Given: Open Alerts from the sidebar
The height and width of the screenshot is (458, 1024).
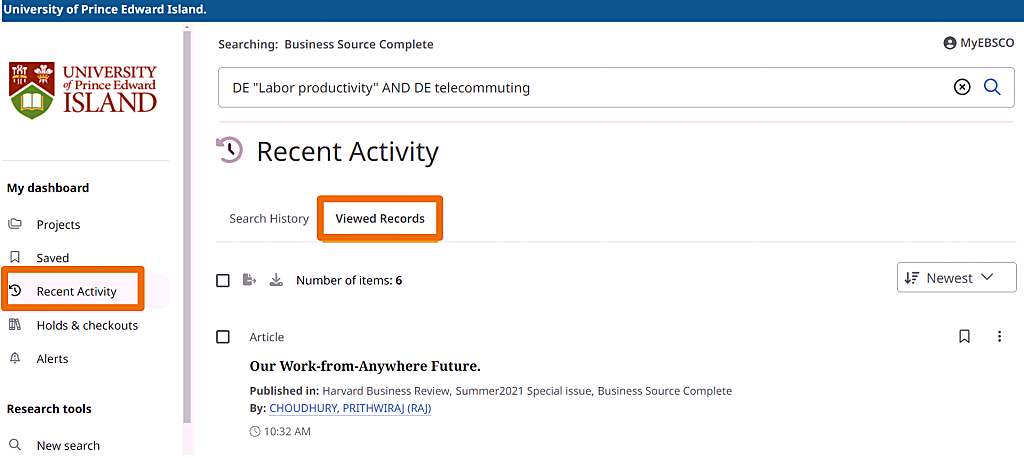Looking at the screenshot, I should [x=52, y=359].
